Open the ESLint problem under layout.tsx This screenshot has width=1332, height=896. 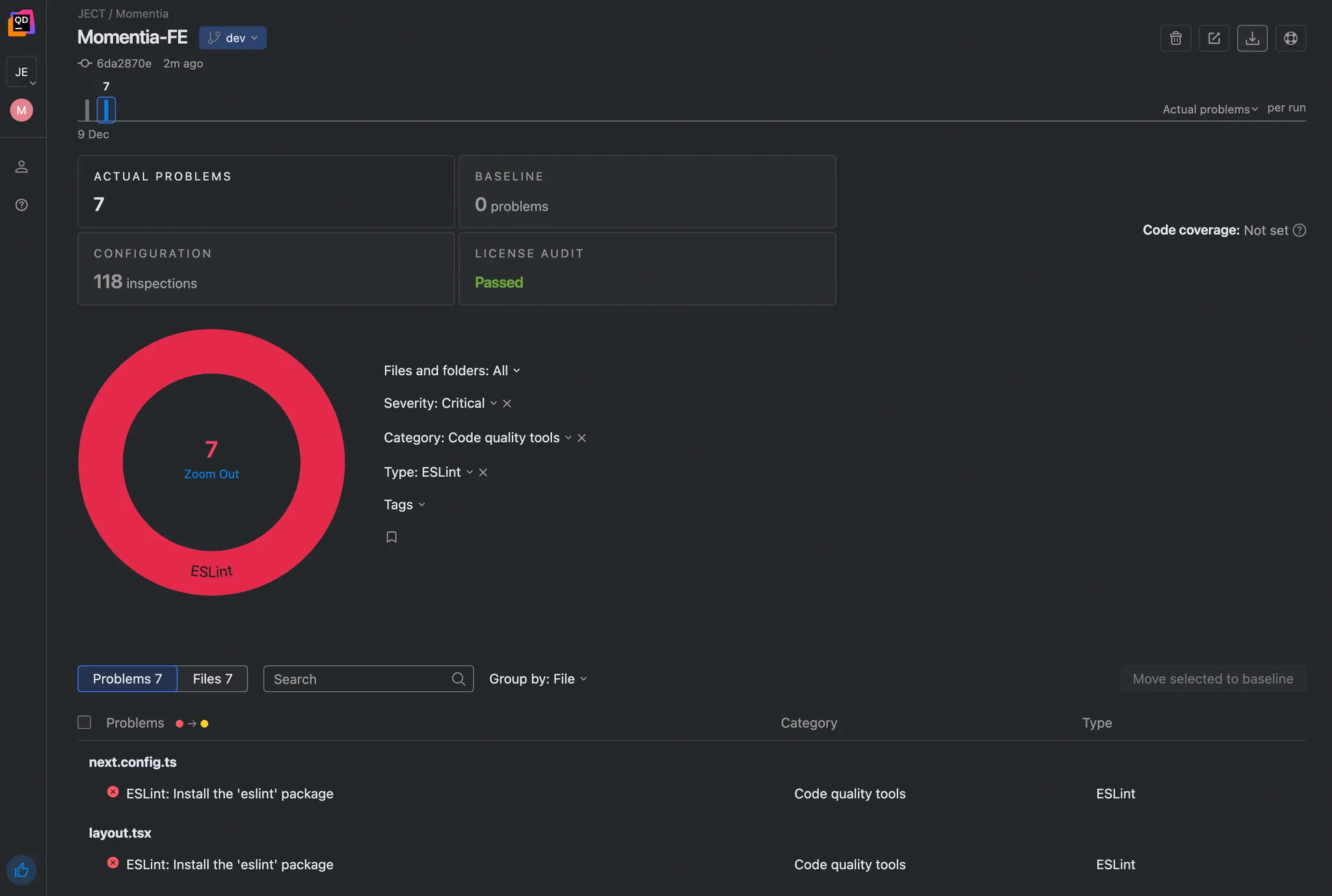pos(230,865)
